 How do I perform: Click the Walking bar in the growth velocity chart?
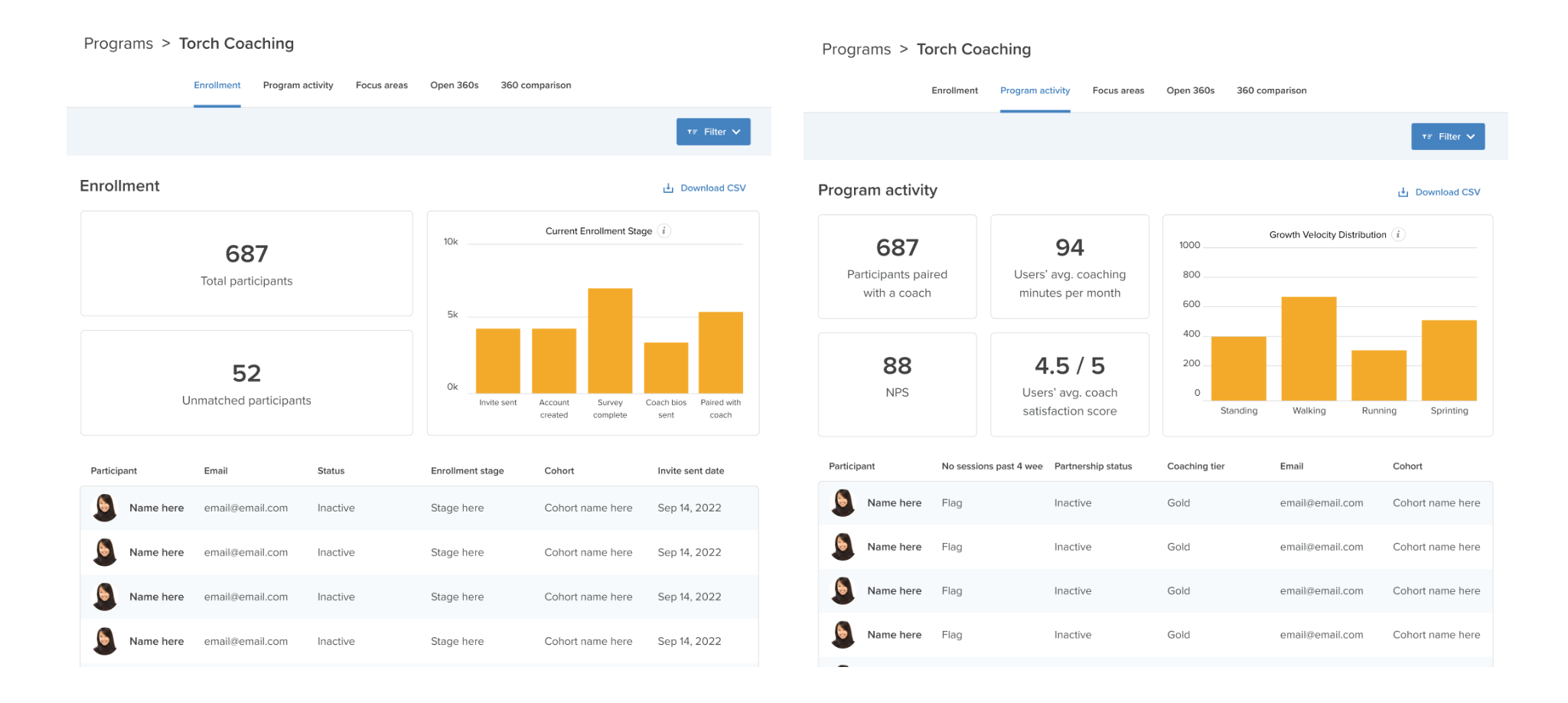pos(1309,348)
